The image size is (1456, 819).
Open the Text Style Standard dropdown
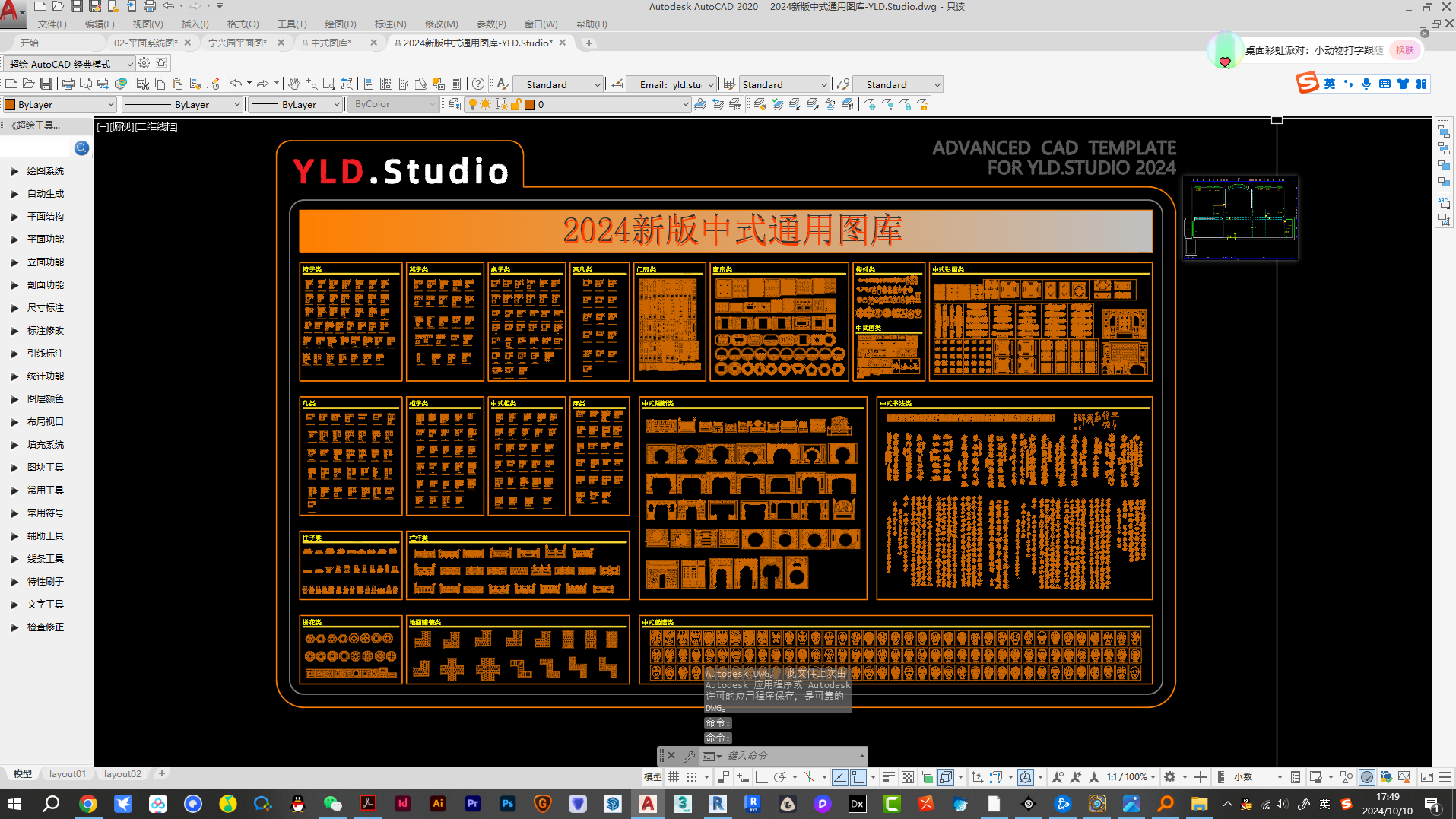tap(558, 84)
